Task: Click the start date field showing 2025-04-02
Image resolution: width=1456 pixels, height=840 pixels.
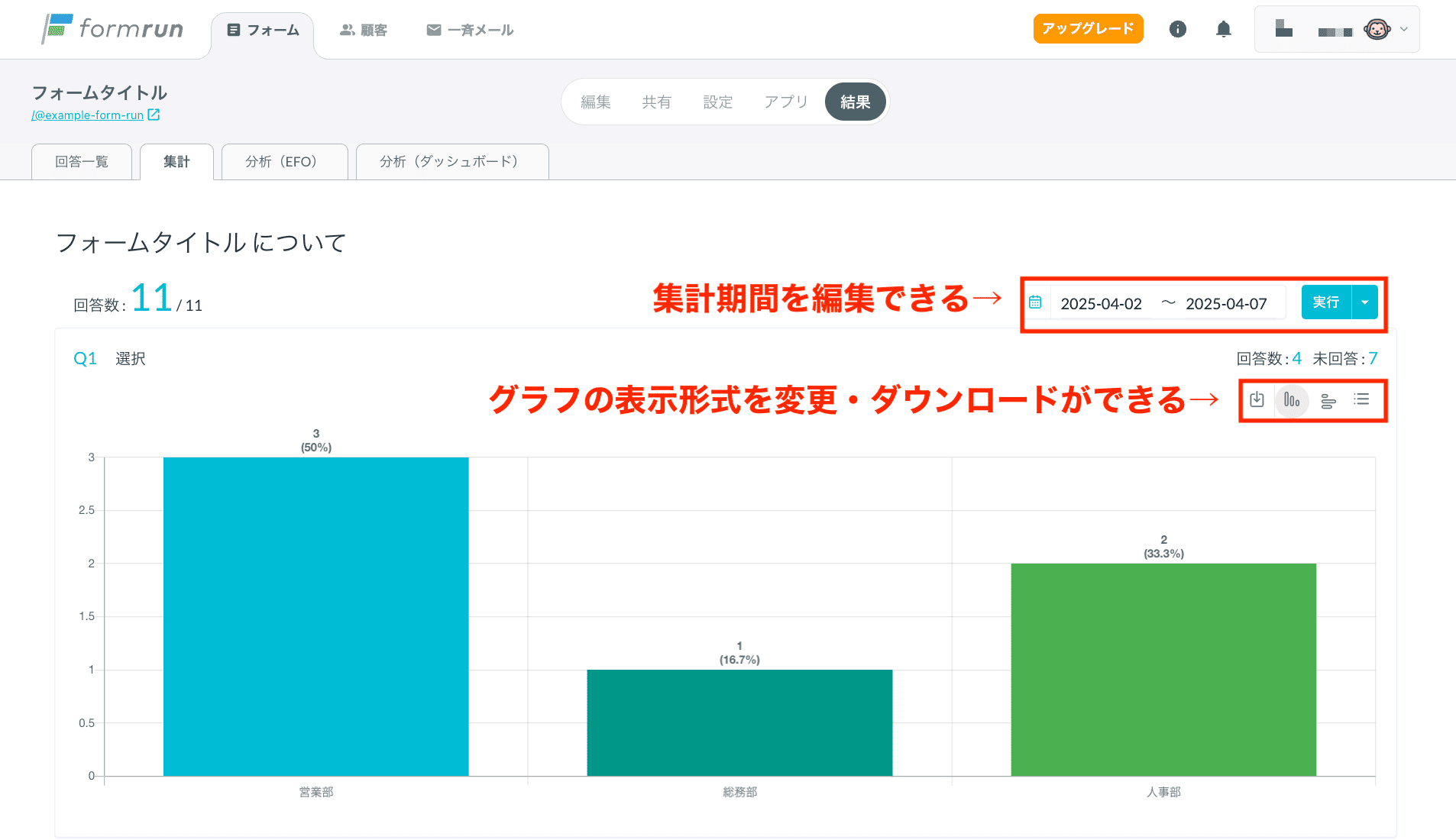Action: click(x=1101, y=302)
